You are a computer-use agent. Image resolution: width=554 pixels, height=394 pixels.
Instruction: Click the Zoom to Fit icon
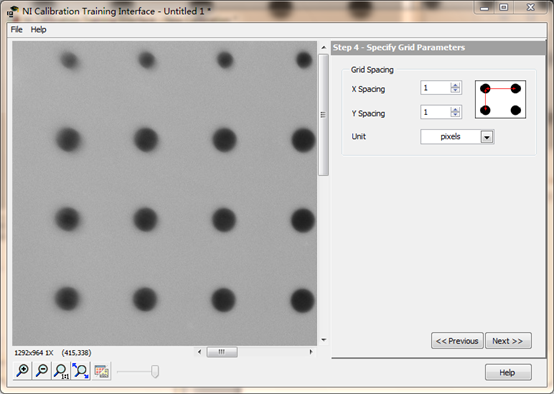pos(81,371)
